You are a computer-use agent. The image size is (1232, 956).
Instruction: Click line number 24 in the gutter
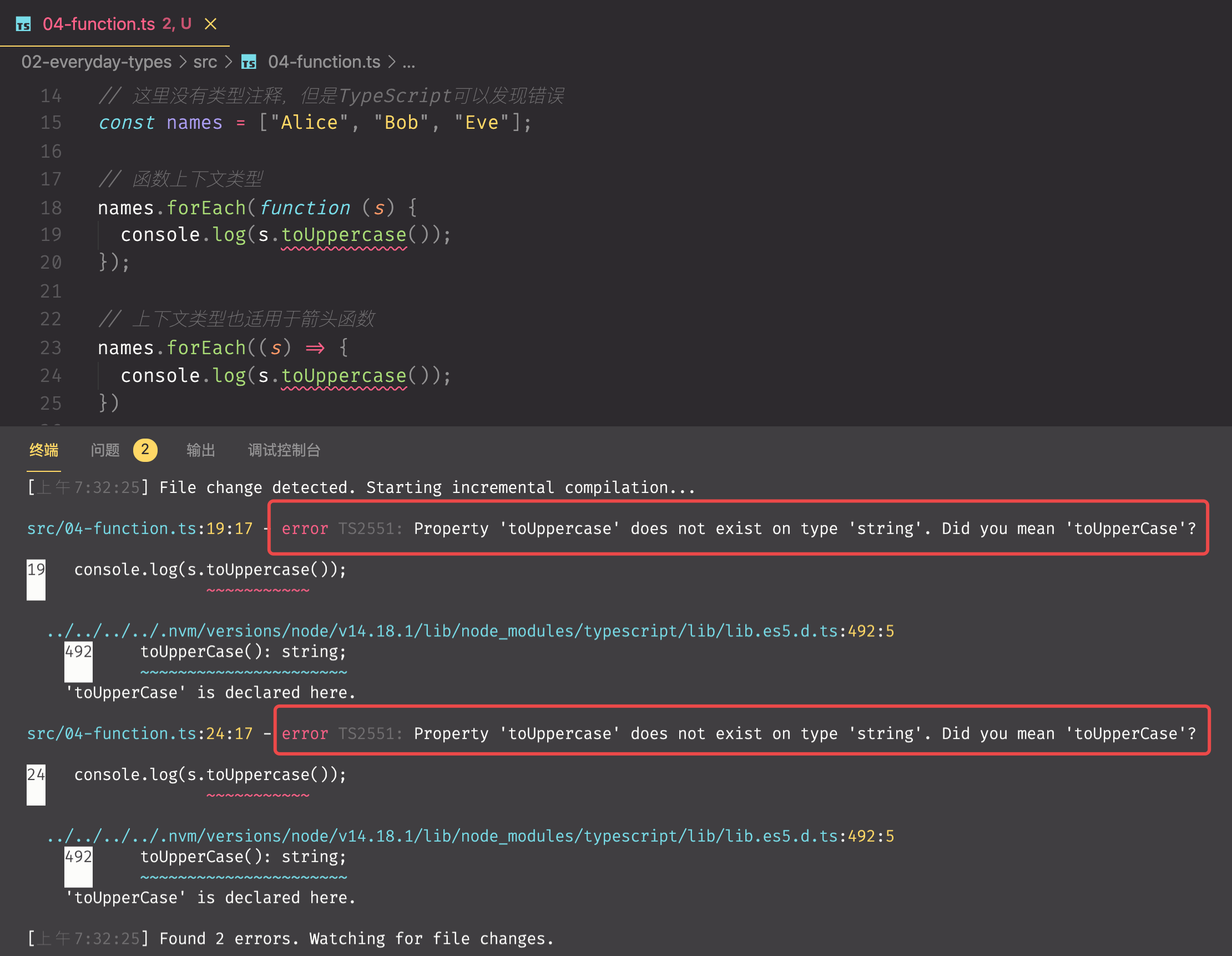point(51,375)
